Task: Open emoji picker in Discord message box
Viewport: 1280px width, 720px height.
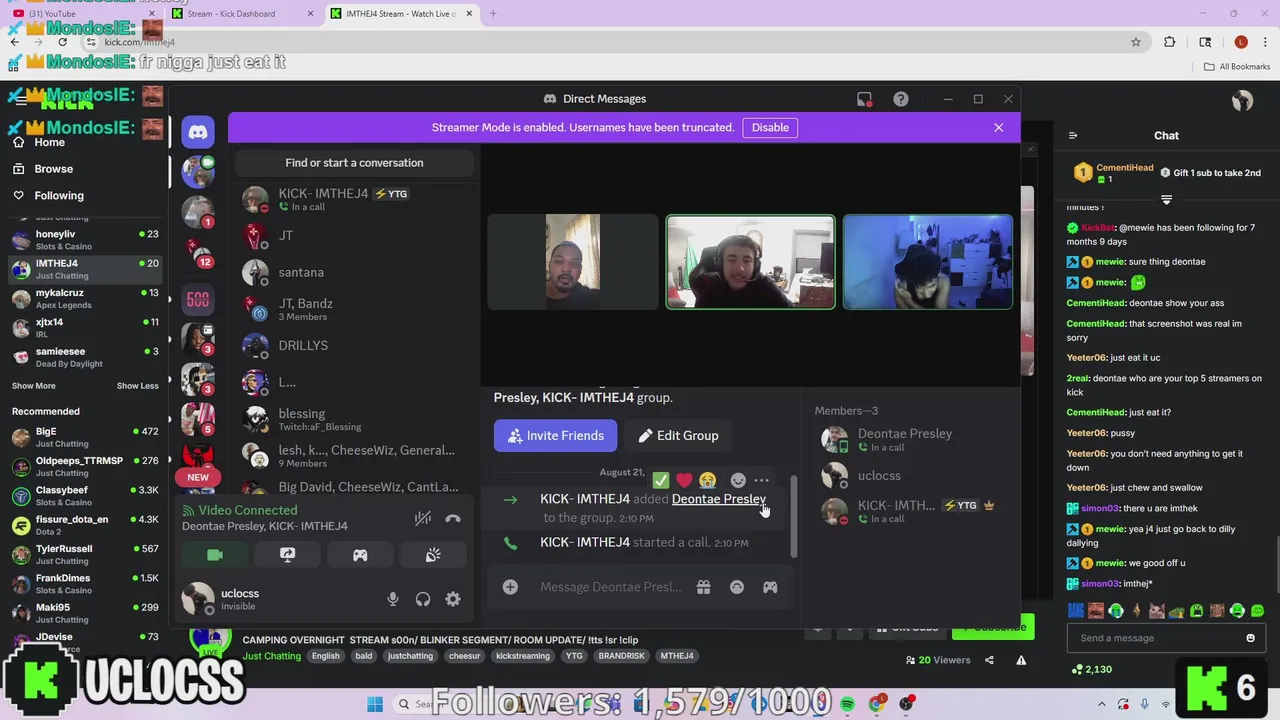Action: [x=737, y=587]
